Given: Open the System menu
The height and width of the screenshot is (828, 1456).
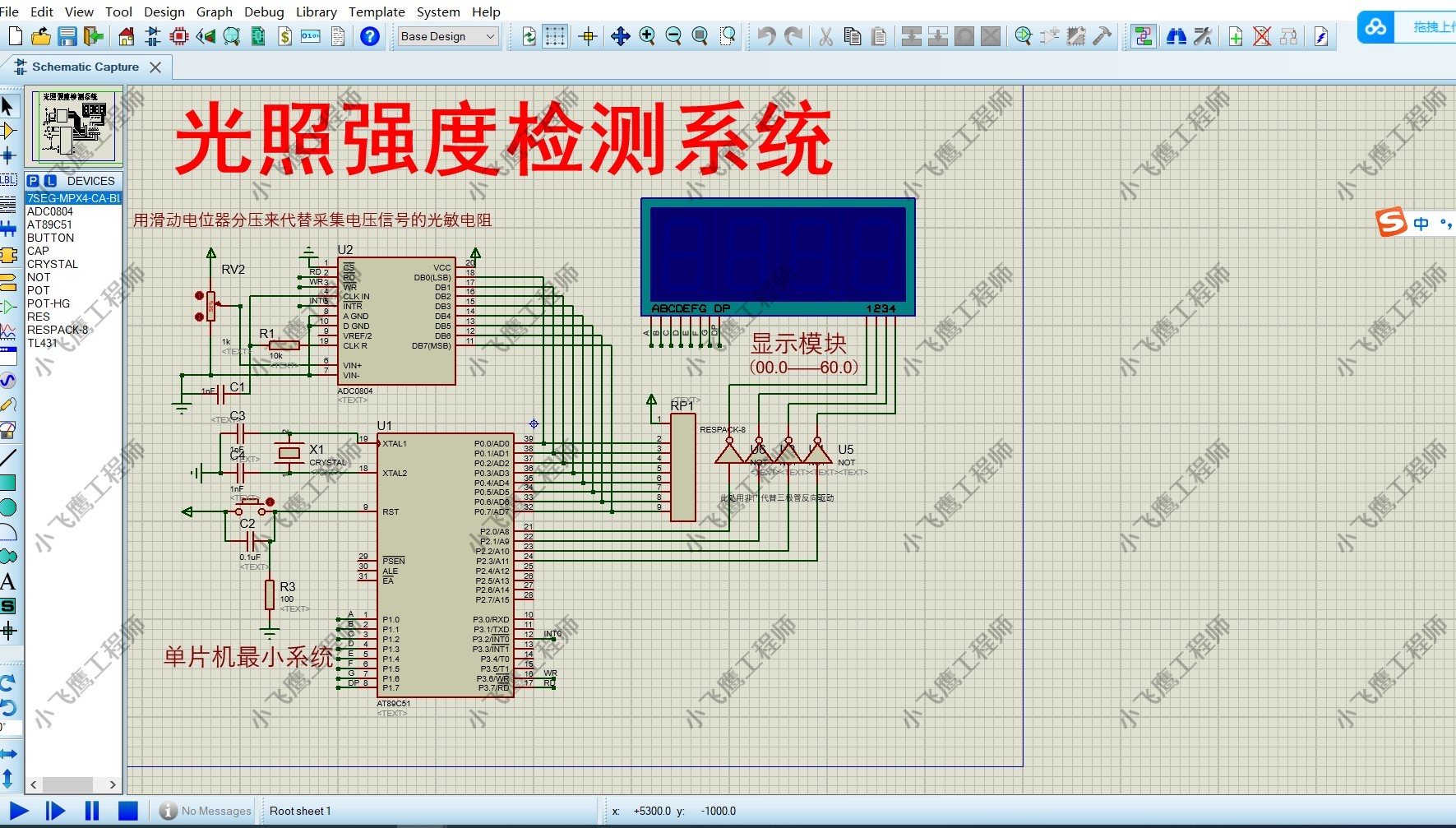Looking at the screenshot, I should pyautogui.click(x=438, y=12).
